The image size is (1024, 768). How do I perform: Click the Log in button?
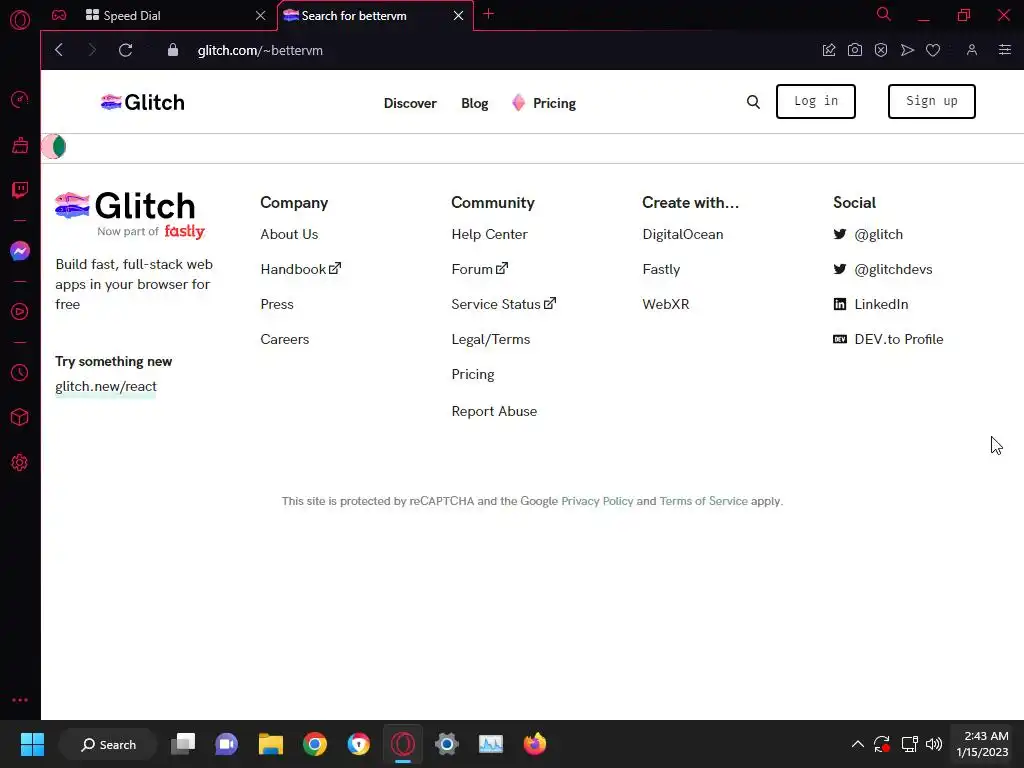[816, 101]
